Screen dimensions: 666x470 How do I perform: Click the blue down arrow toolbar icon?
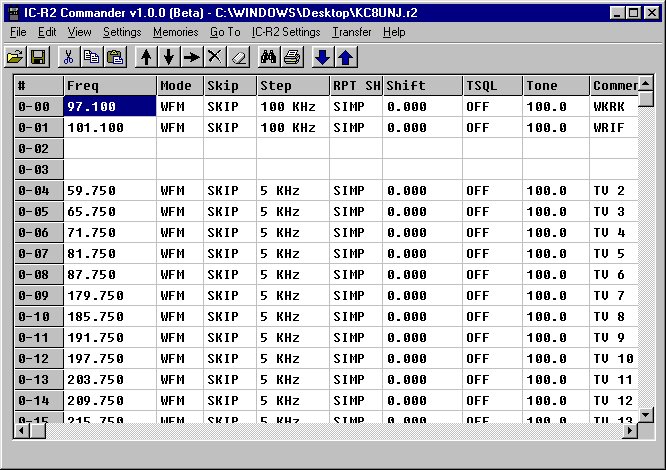coord(322,57)
